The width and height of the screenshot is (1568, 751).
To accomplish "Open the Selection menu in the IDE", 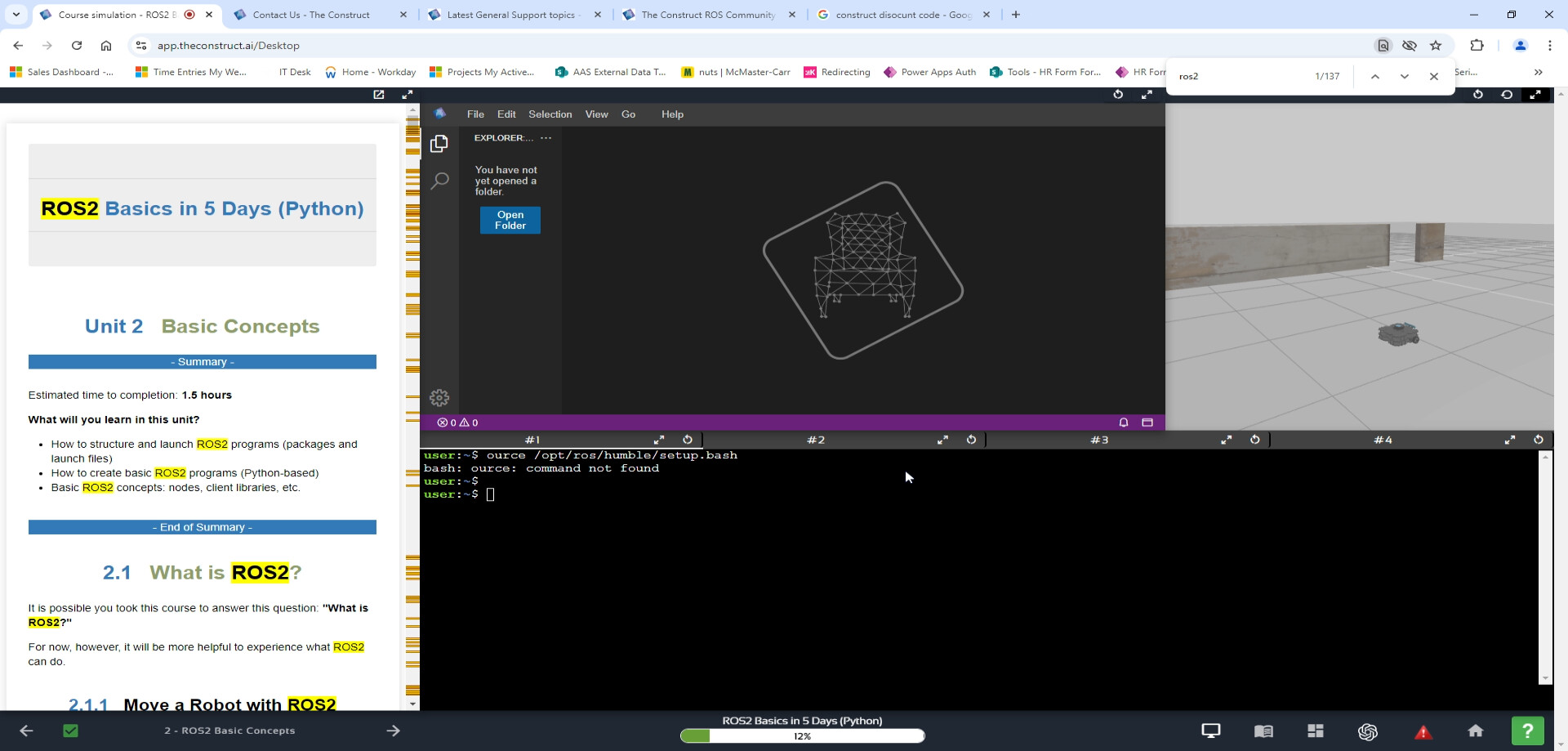I will 550,114.
